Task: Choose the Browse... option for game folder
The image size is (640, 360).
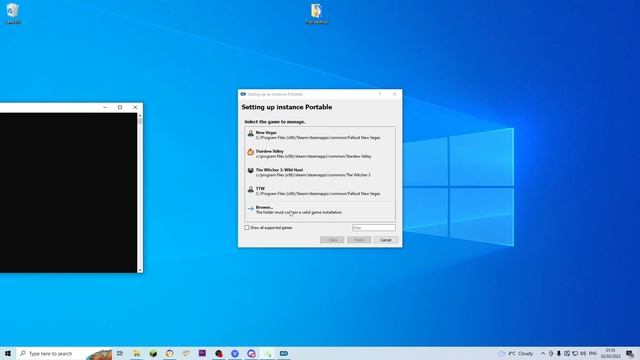Action: pyautogui.click(x=320, y=210)
